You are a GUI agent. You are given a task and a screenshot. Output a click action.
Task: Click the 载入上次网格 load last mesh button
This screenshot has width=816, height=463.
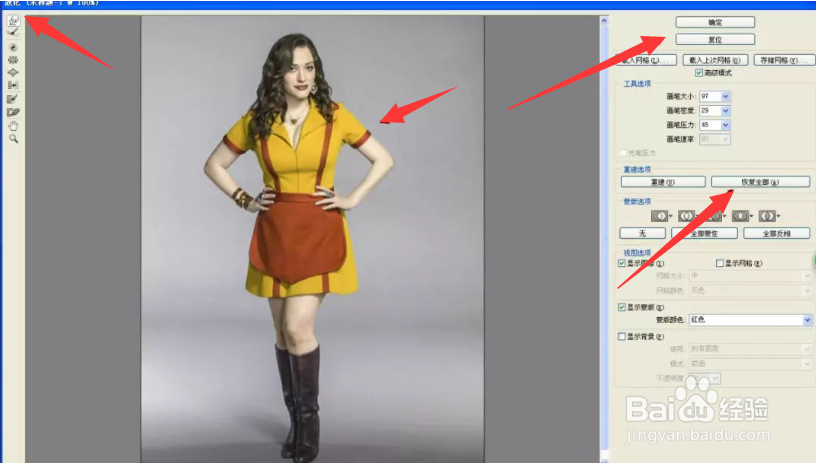point(715,60)
